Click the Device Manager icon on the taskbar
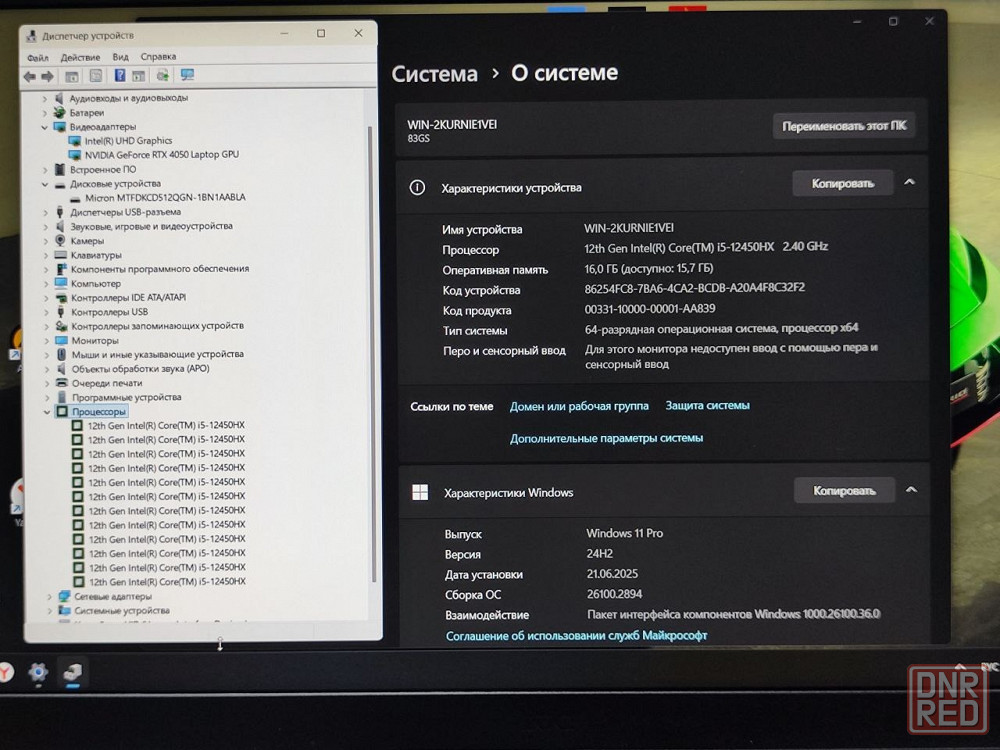This screenshot has height=750, width=1000. click(72, 672)
